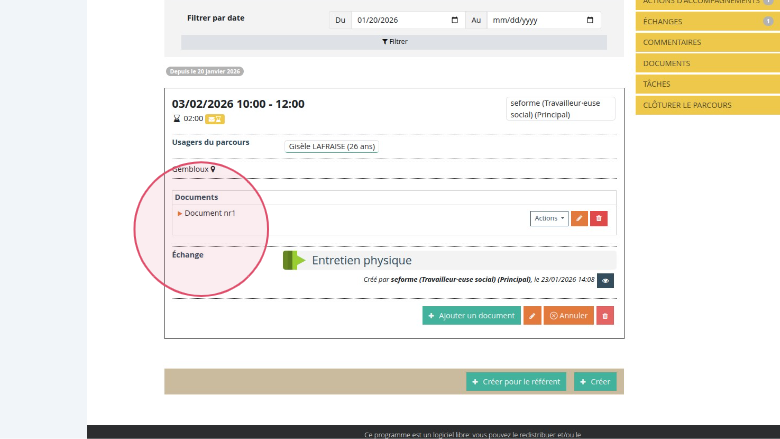Expand the Document nr1 triangle

coord(180,213)
